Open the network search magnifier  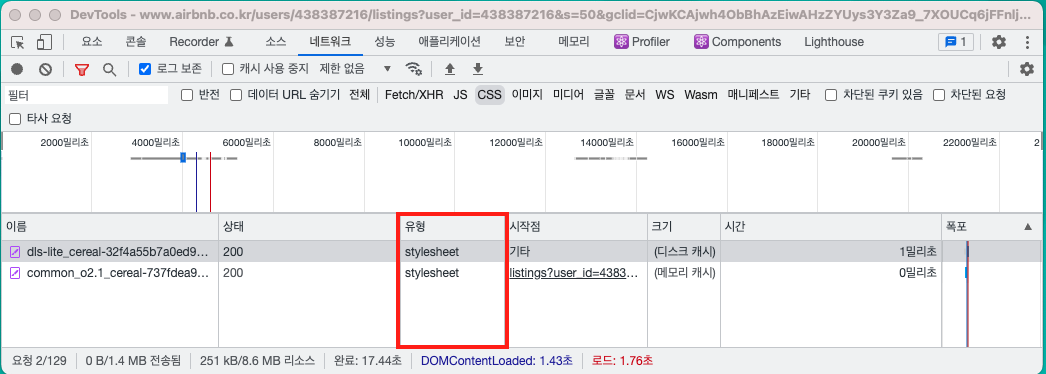coord(109,69)
